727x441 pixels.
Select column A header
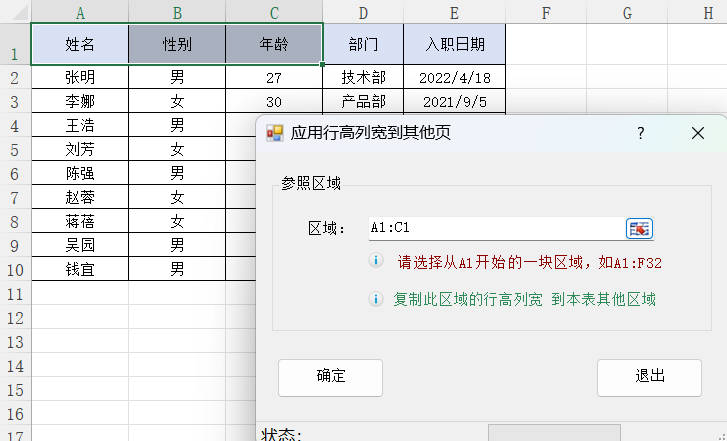tap(80, 12)
